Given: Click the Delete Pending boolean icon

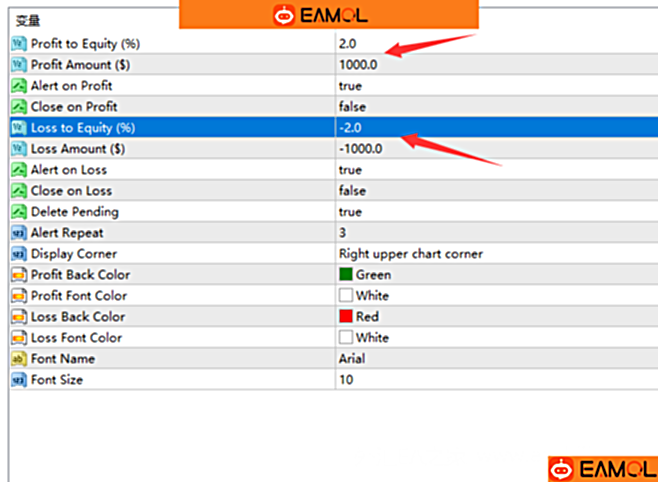Looking at the screenshot, I should pos(18,212).
